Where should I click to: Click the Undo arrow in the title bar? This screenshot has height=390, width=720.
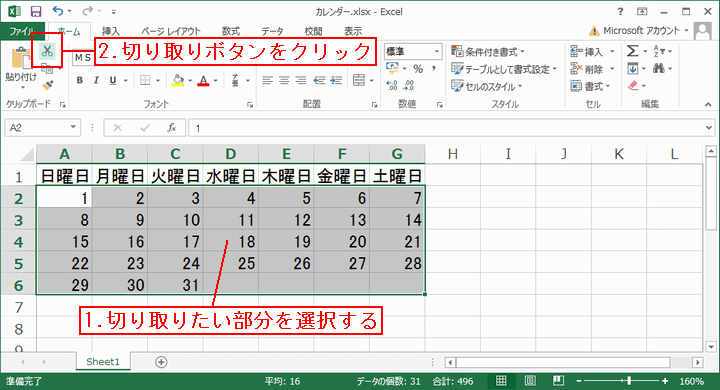(x=58, y=11)
